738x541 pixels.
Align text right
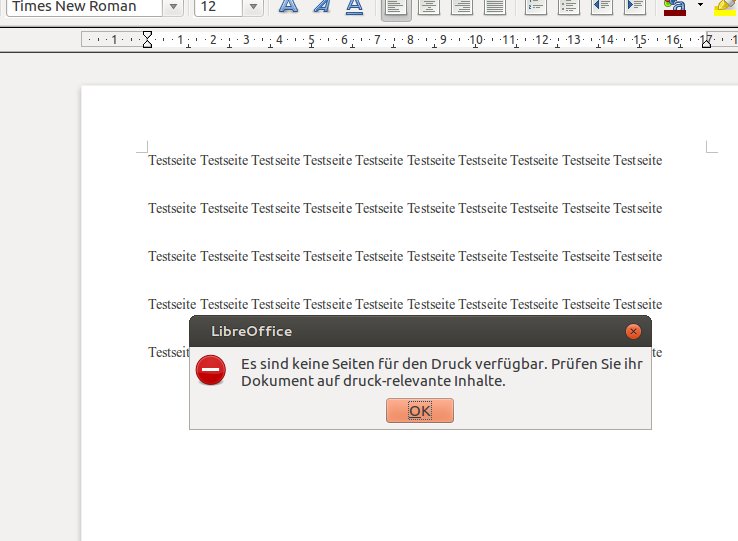click(x=462, y=7)
